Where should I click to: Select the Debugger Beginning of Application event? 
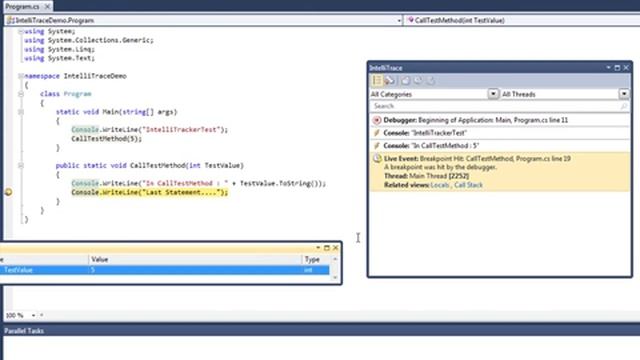500,120
